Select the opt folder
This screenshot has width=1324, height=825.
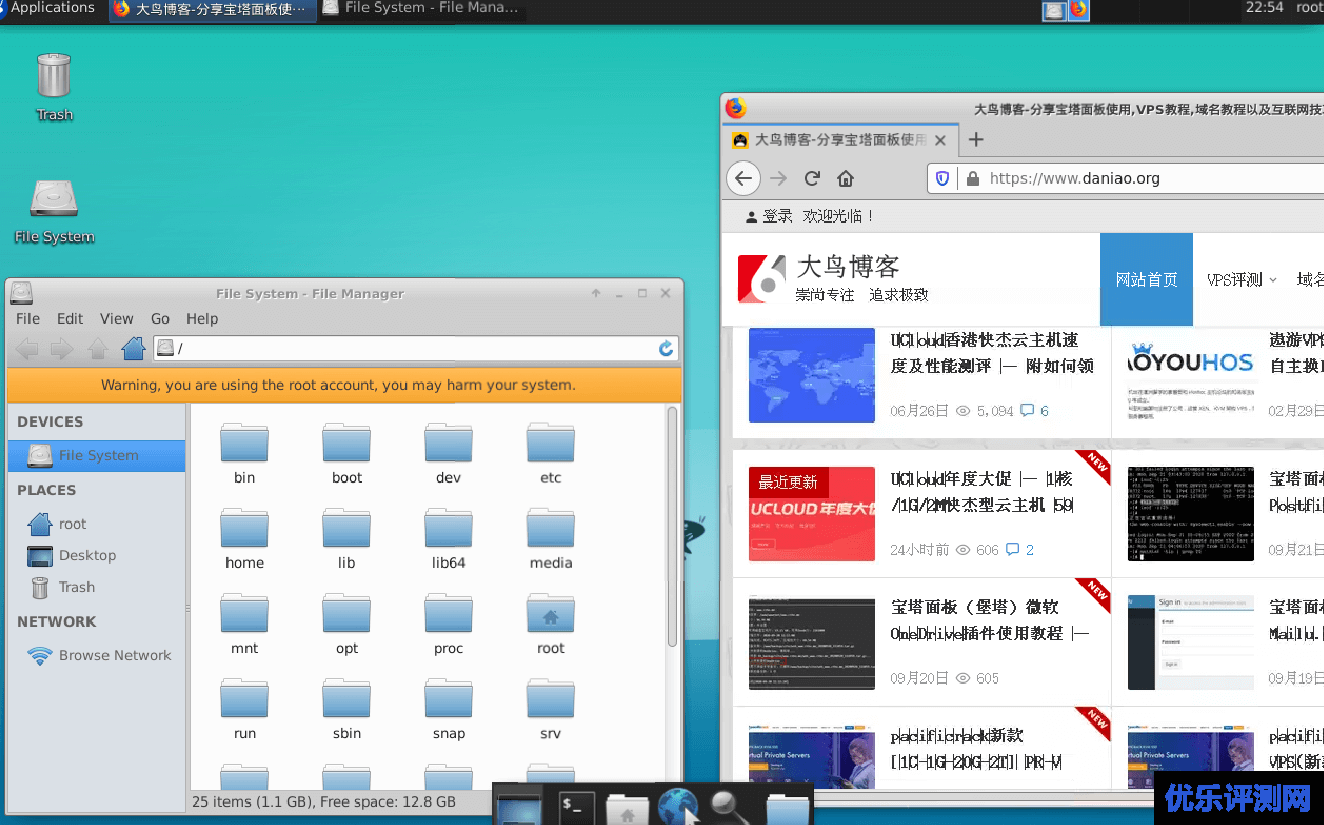click(x=347, y=624)
